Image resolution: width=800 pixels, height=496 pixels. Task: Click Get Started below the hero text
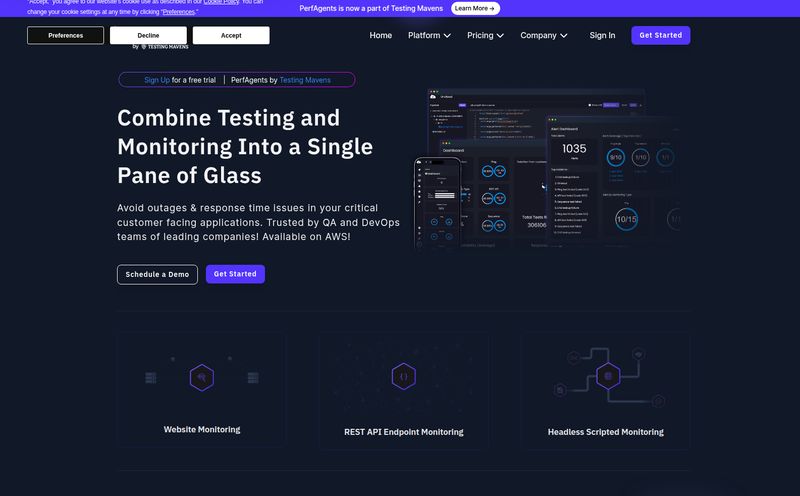[x=235, y=274]
